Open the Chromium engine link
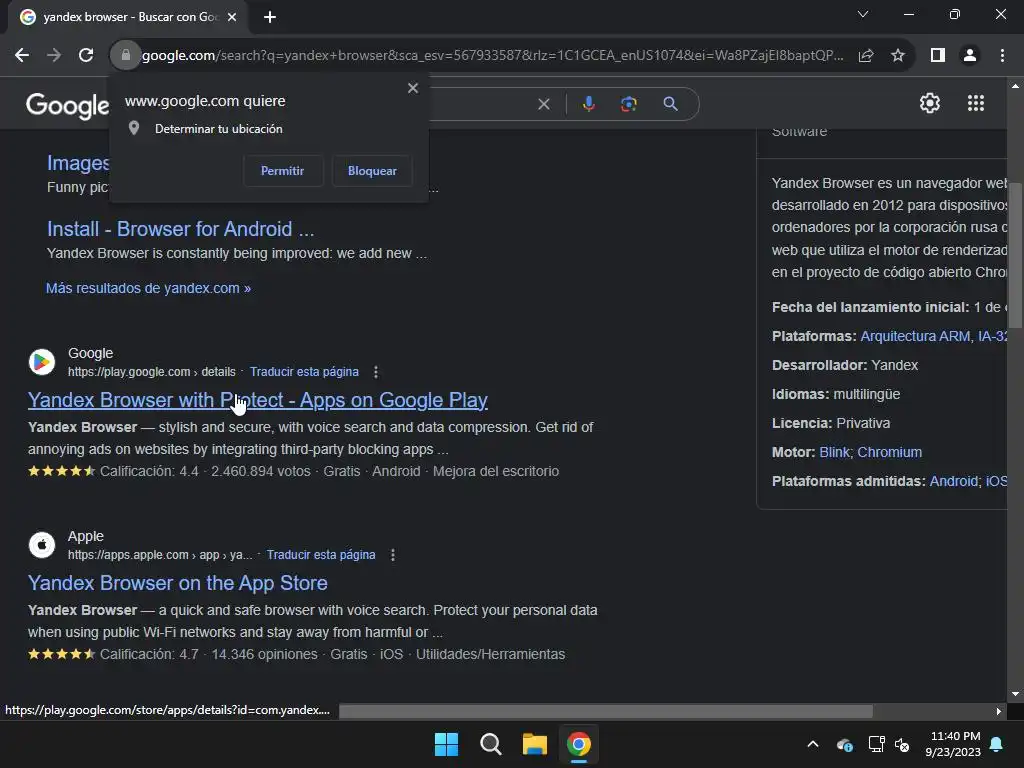1024x768 pixels. pyautogui.click(x=889, y=452)
